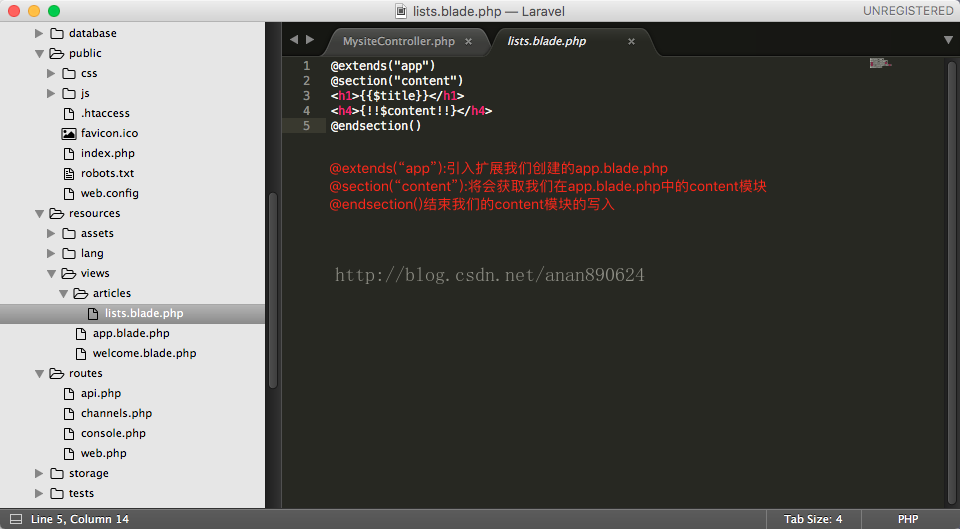Screen dimensions: 960x529
Task: Click the storage folder icon
Action: pyautogui.click(x=57, y=473)
